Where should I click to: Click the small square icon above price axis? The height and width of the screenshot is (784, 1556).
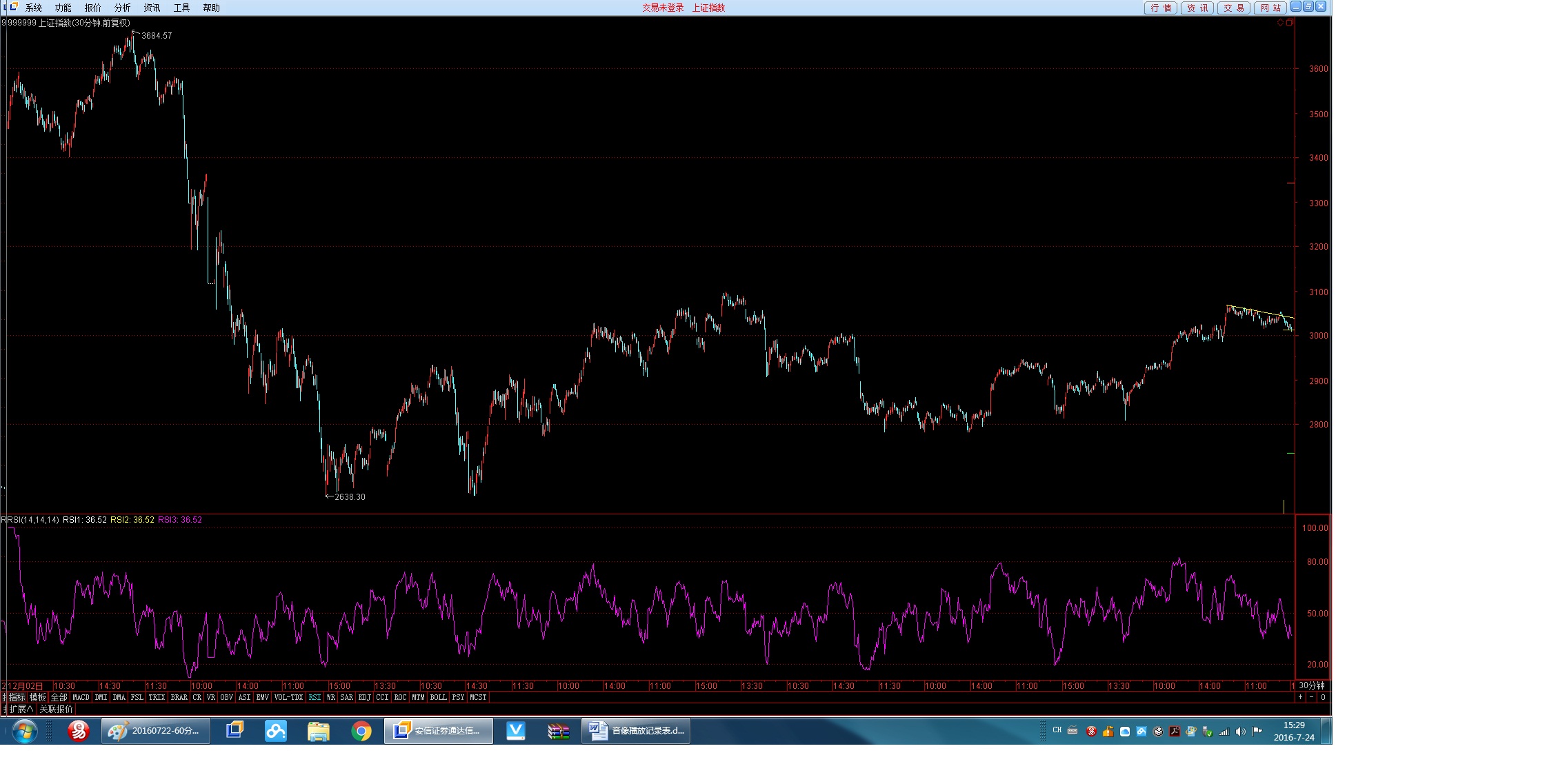point(1290,23)
